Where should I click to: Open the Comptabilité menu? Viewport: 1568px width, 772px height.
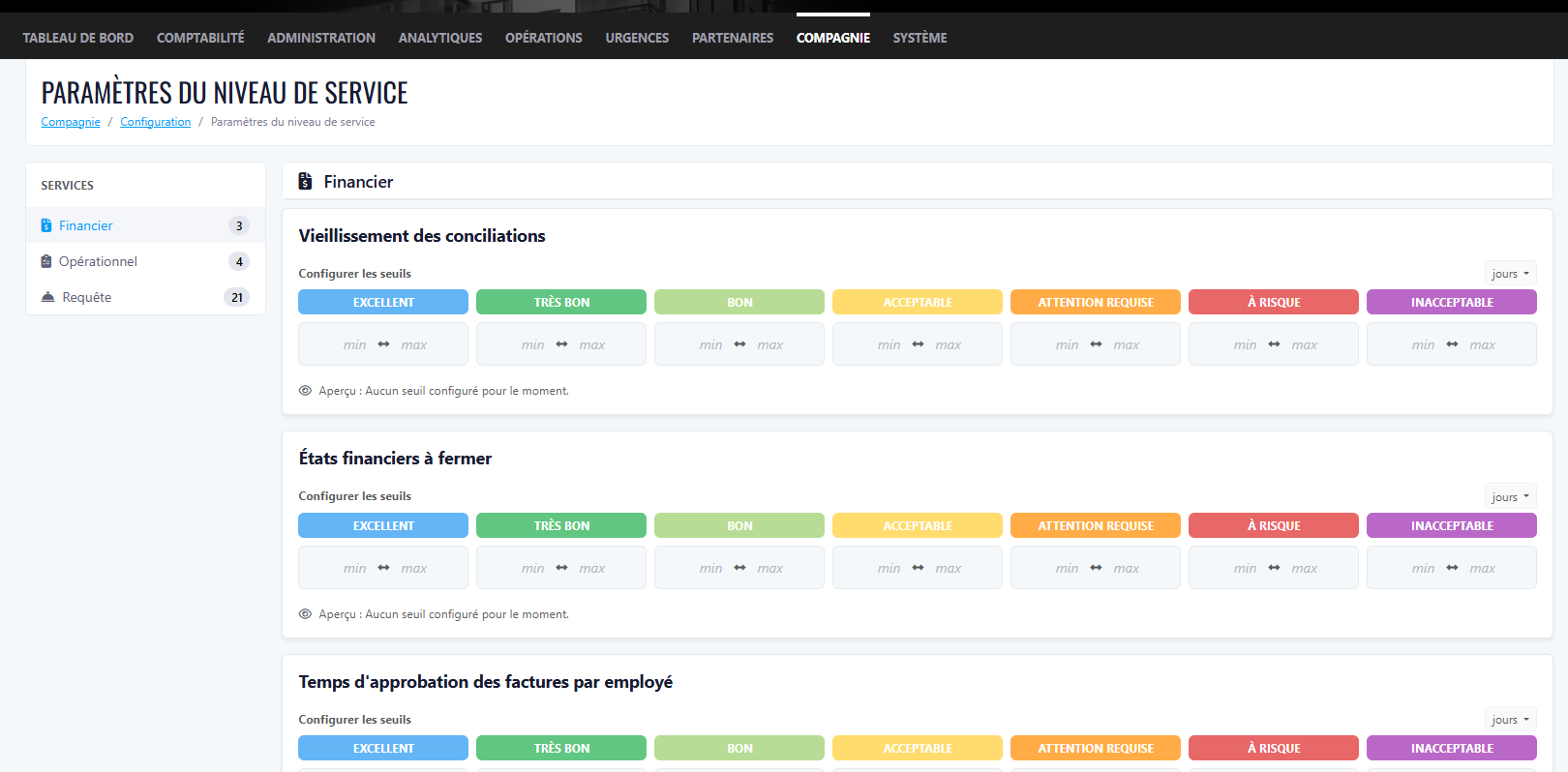tap(200, 38)
